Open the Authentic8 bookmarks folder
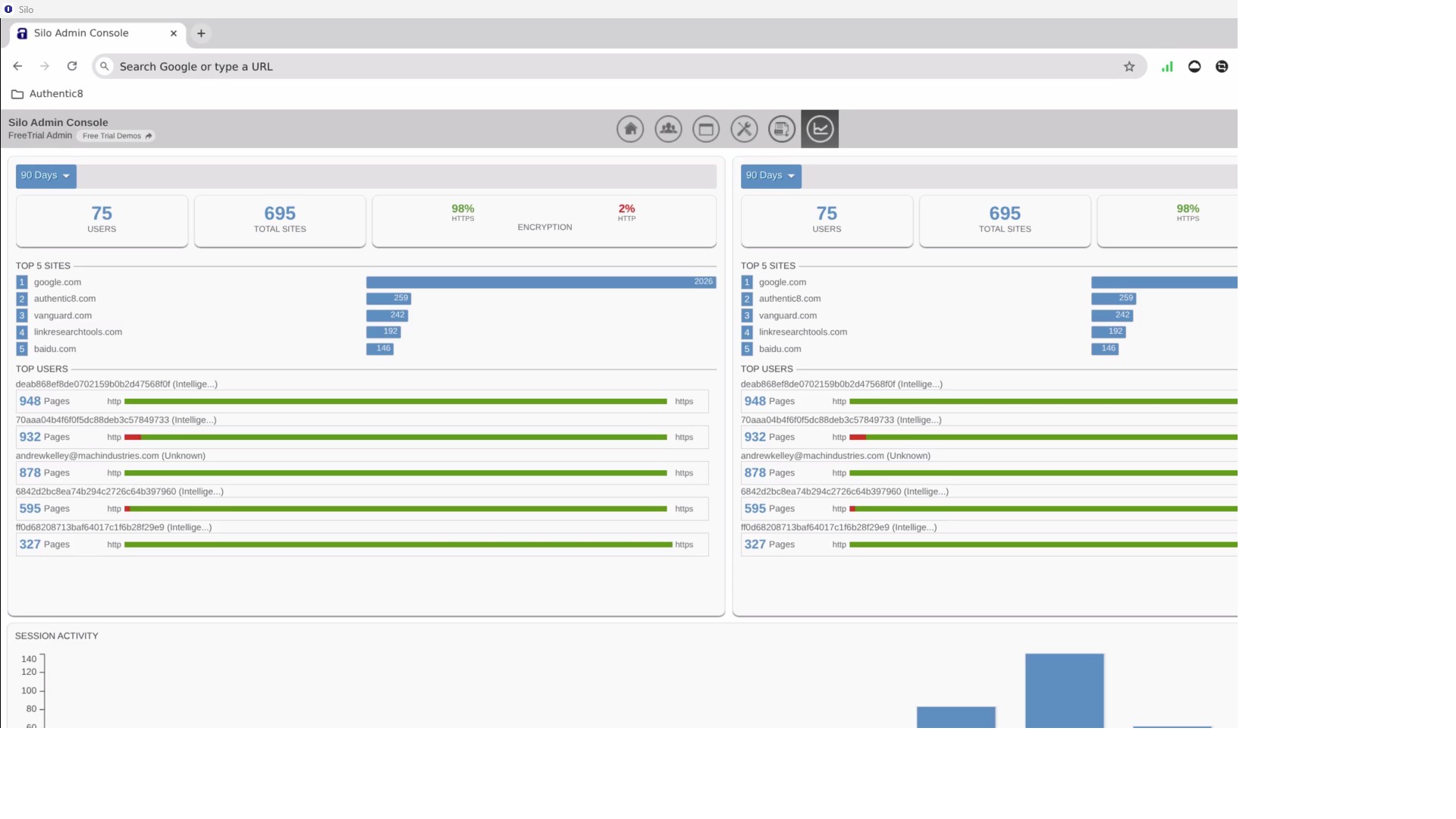The width and height of the screenshot is (1456, 819). pos(48,94)
